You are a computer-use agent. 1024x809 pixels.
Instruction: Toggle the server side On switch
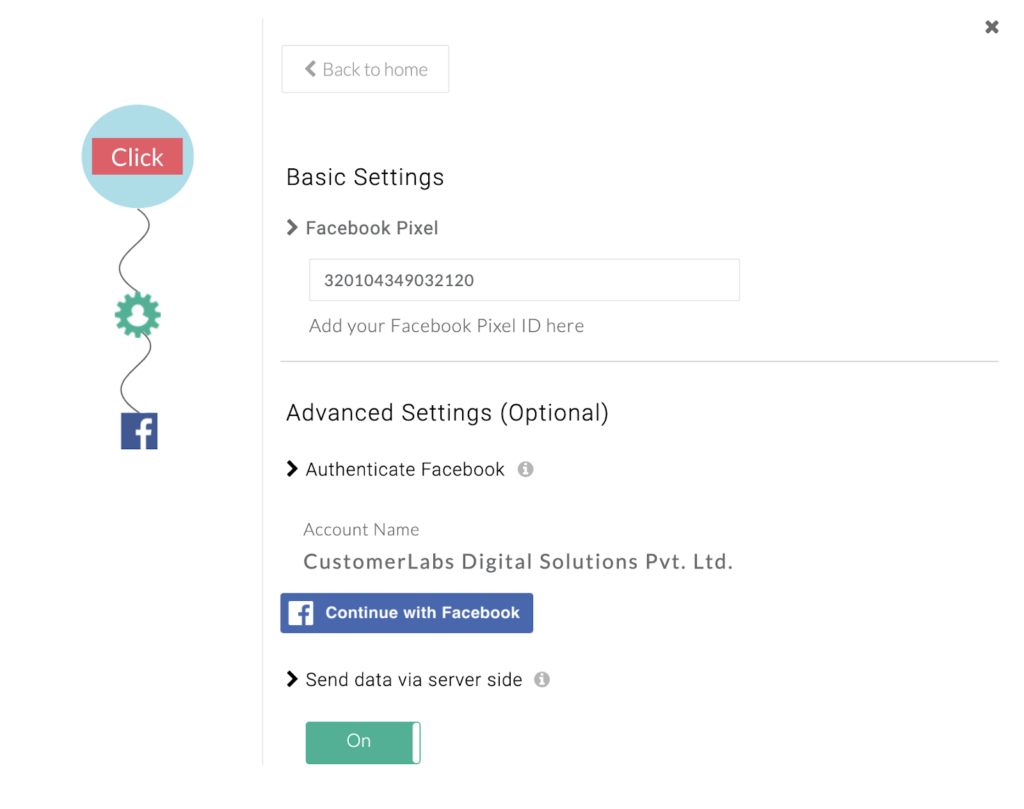point(363,742)
